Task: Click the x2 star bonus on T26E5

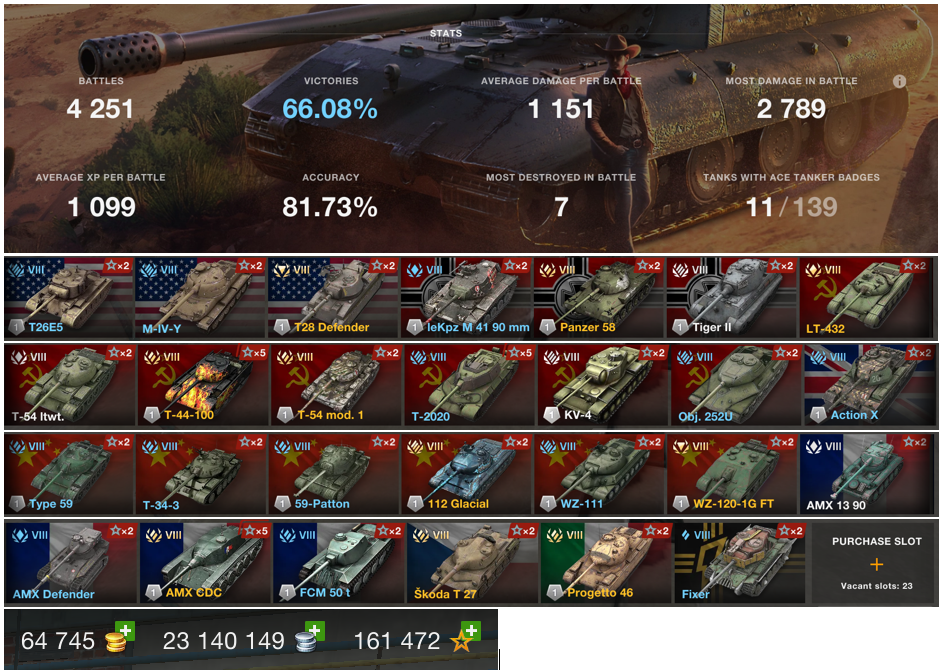Action: (x=118, y=265)
